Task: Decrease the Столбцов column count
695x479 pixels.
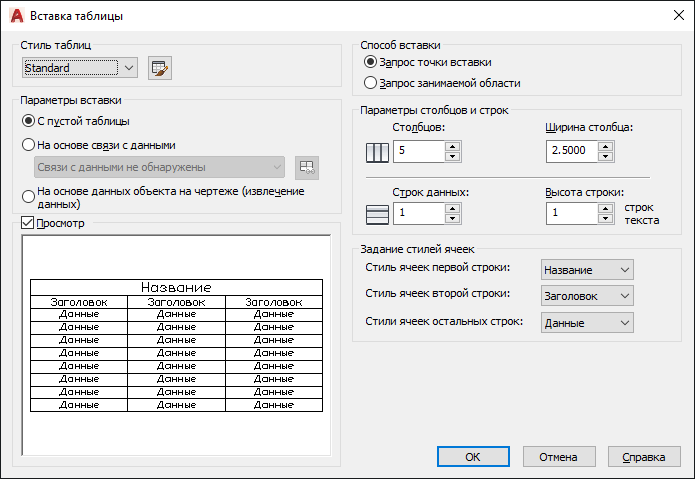Action: tap(452, 156)
